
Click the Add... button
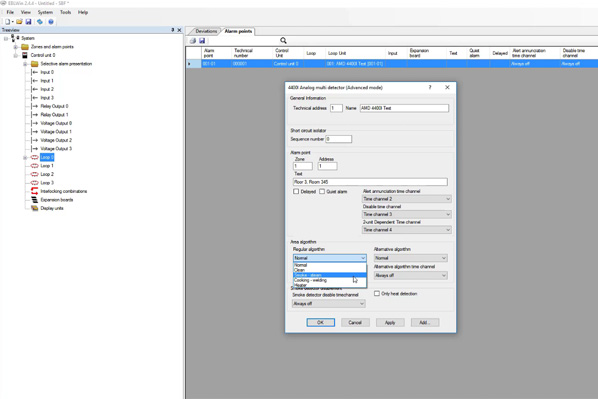425,322
